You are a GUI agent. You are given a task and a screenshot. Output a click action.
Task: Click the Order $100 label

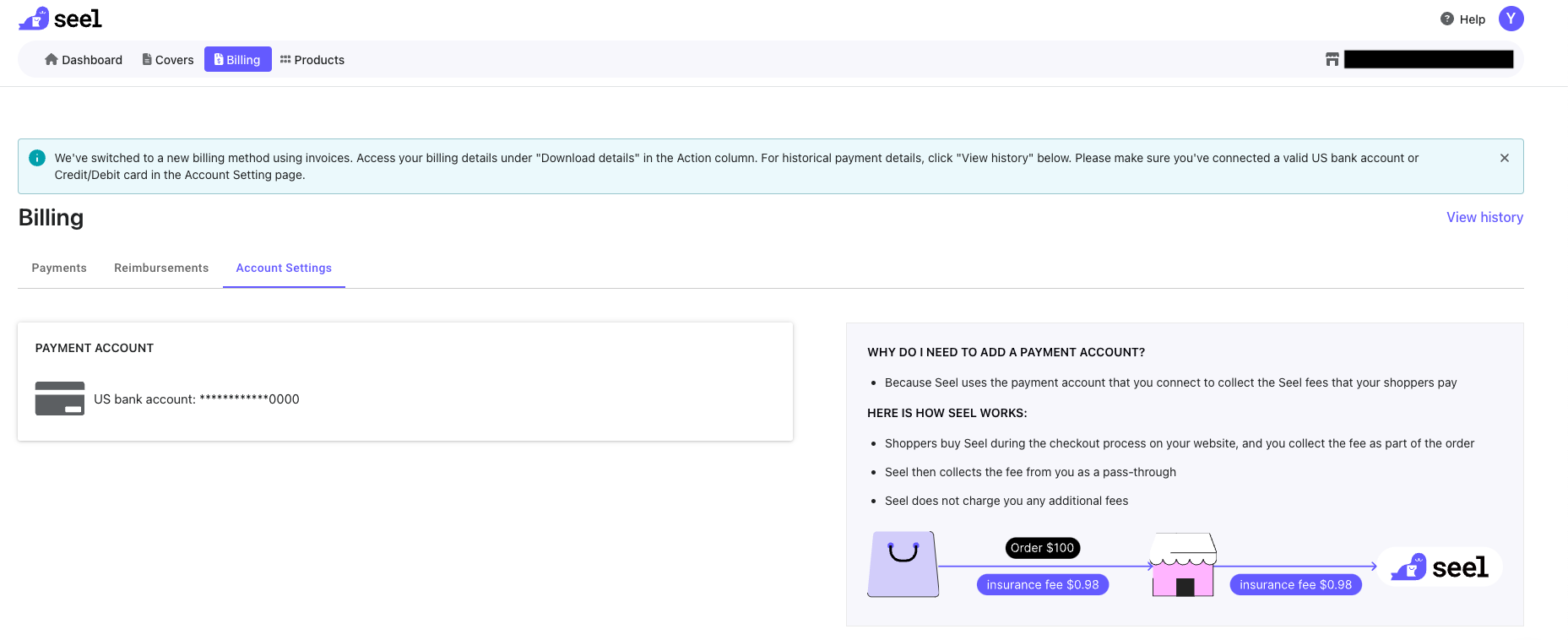pos(1043,548)
